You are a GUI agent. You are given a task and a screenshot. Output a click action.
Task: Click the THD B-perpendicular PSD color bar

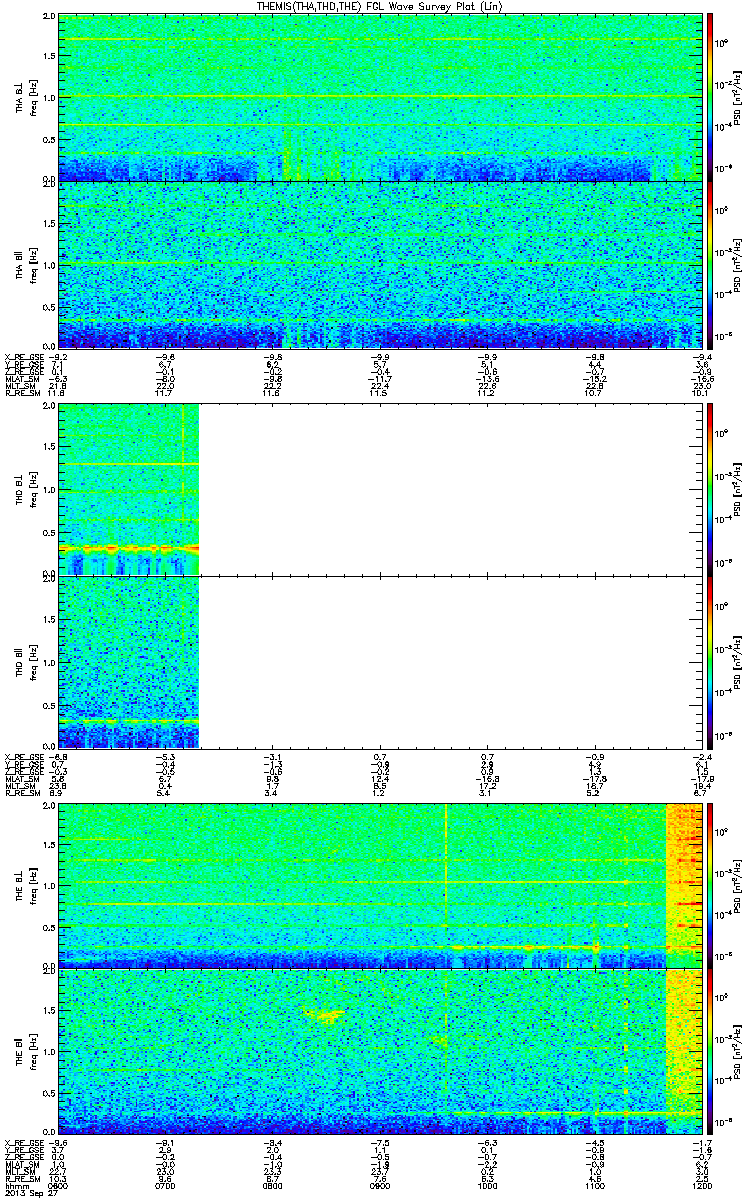pos(711,490)
